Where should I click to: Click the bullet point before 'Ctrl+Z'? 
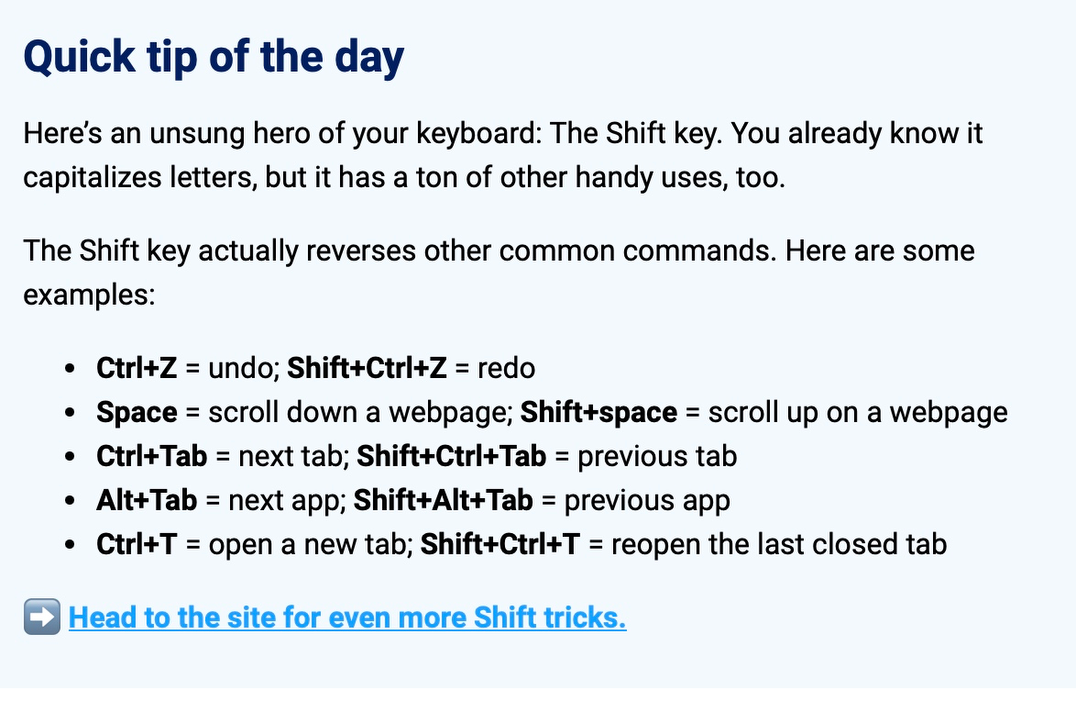point(69,368)
